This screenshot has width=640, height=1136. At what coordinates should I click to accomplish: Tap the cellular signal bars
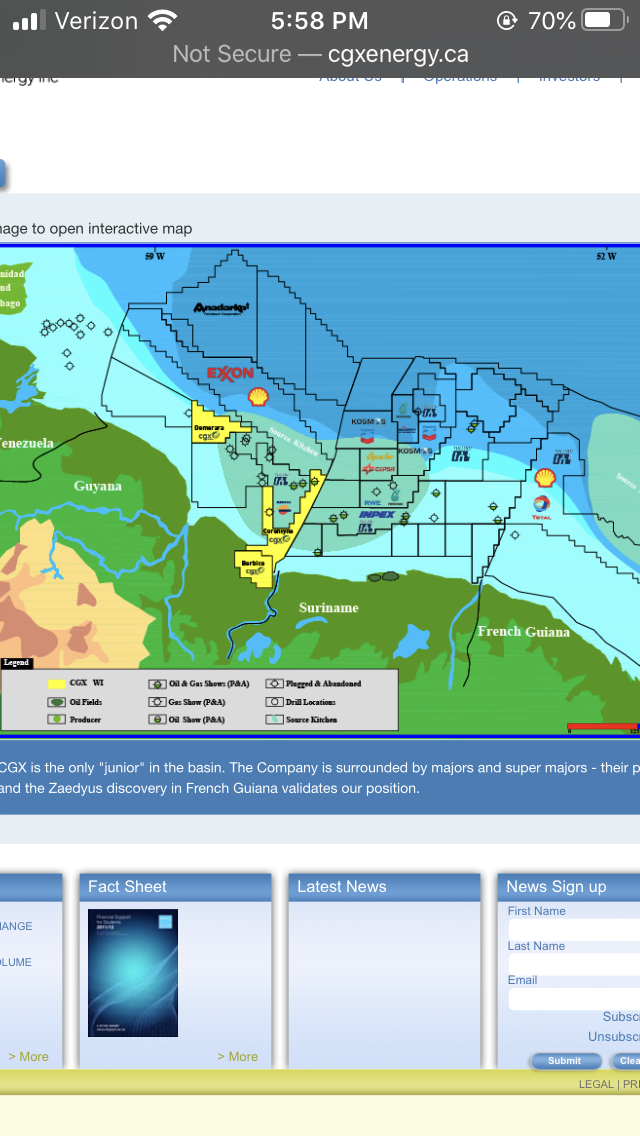point(30,20)
